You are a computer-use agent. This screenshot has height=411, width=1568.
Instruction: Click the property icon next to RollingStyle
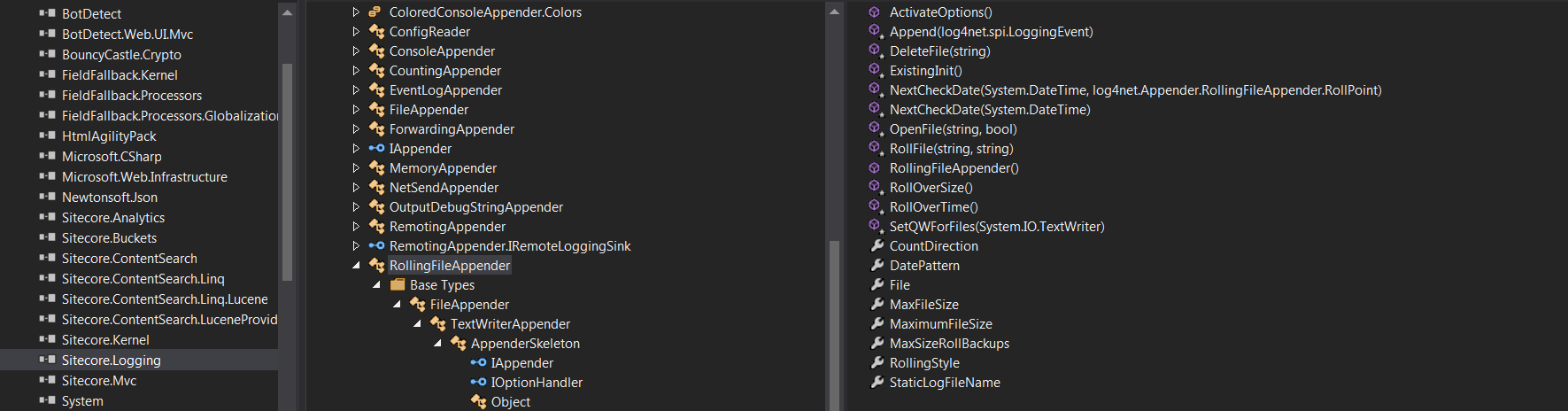coord(877,363)
